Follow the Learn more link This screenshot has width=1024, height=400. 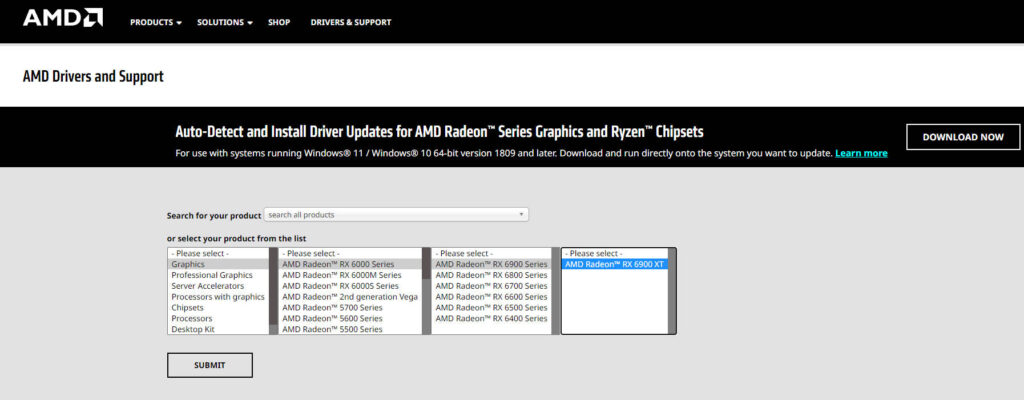[861, 154]
